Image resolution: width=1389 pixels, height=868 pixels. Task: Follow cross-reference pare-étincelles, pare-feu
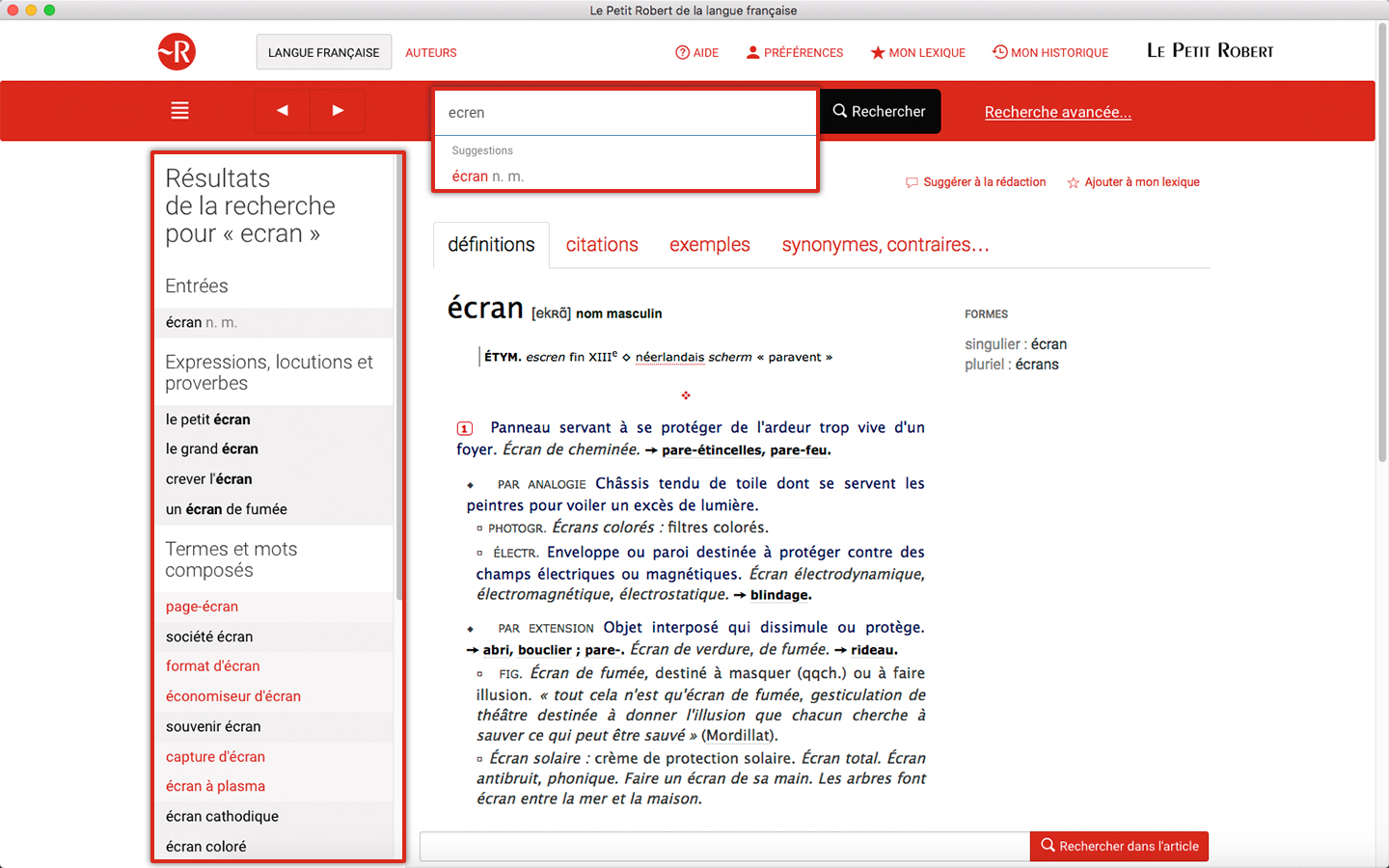pyautogui.click(x=747, y=450)
